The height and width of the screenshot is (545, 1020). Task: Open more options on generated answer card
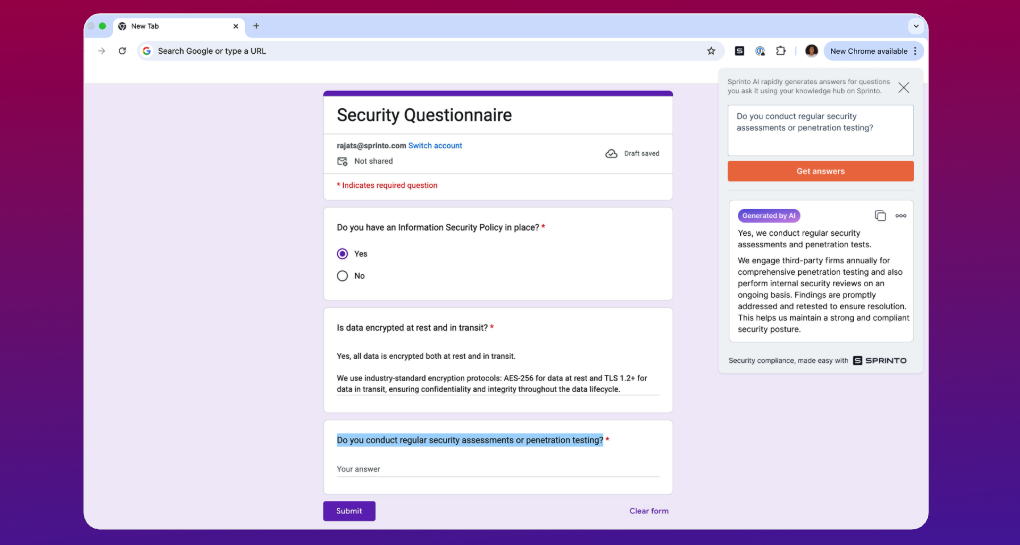901,215
